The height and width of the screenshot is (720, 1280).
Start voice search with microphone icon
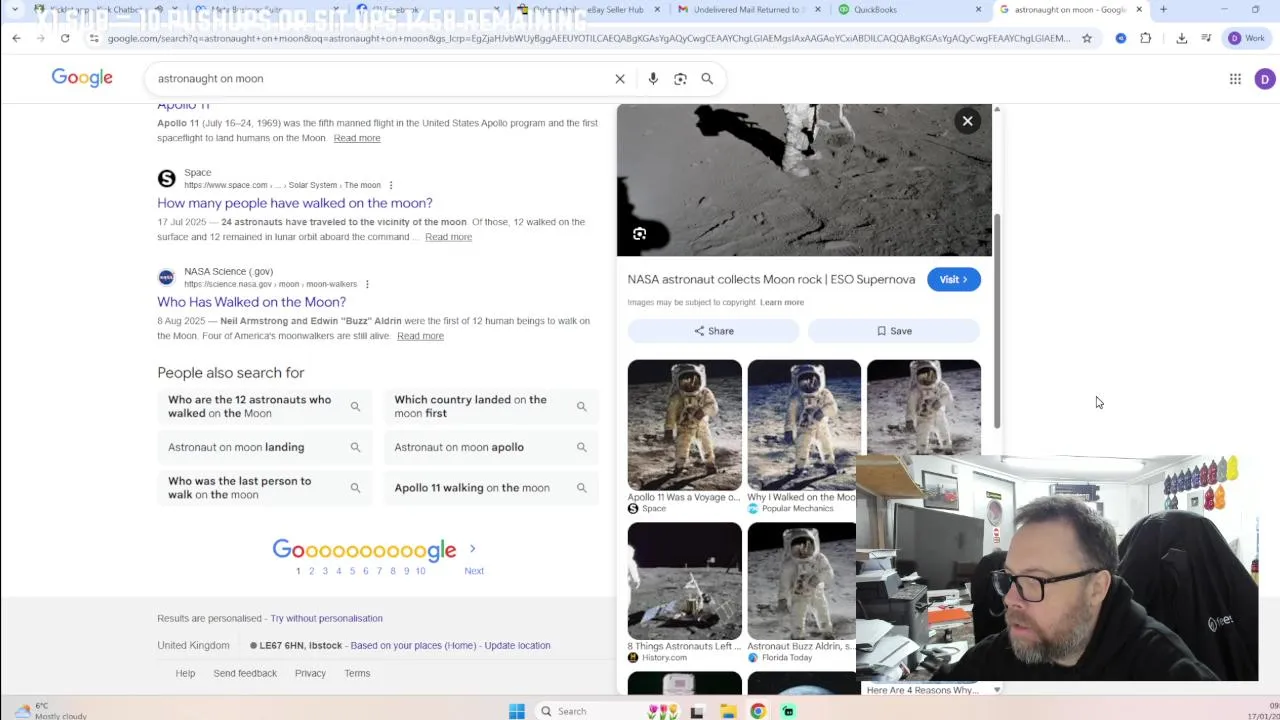653,79
